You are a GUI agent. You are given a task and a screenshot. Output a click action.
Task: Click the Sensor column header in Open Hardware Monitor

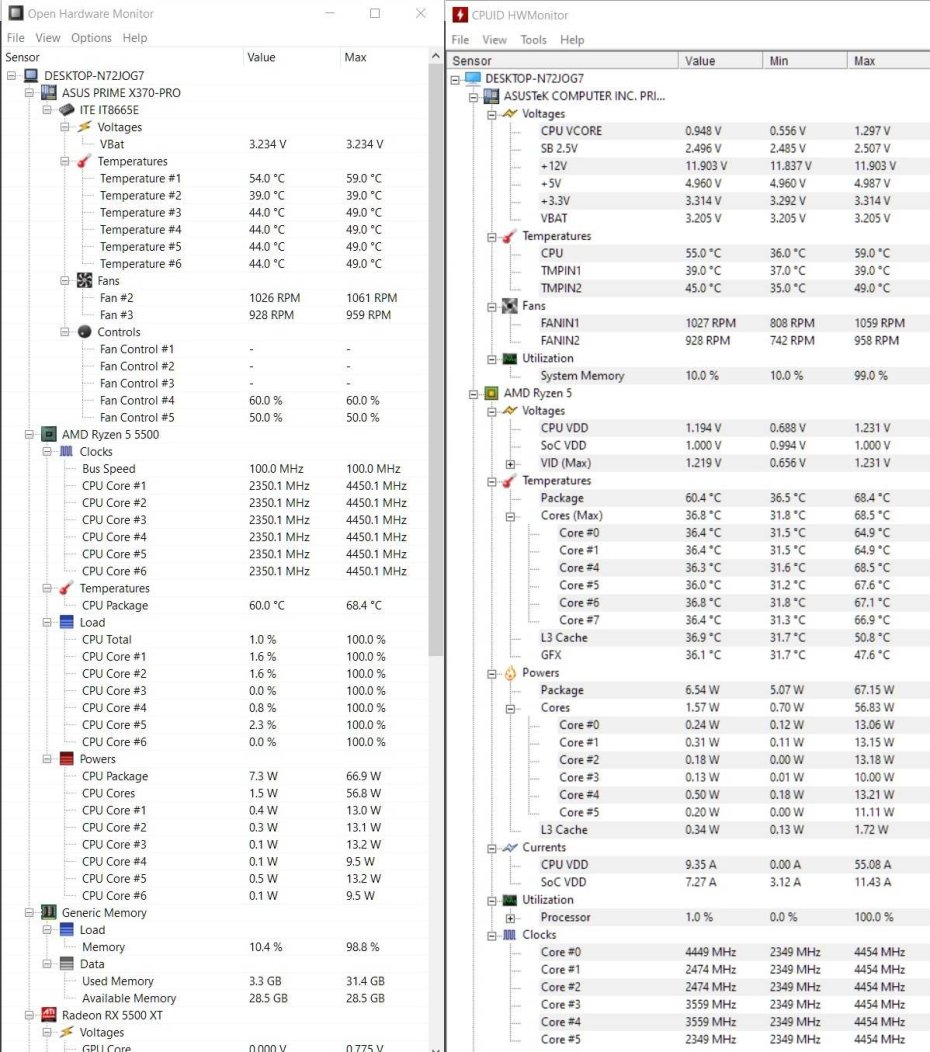click(x=122, y=57)
